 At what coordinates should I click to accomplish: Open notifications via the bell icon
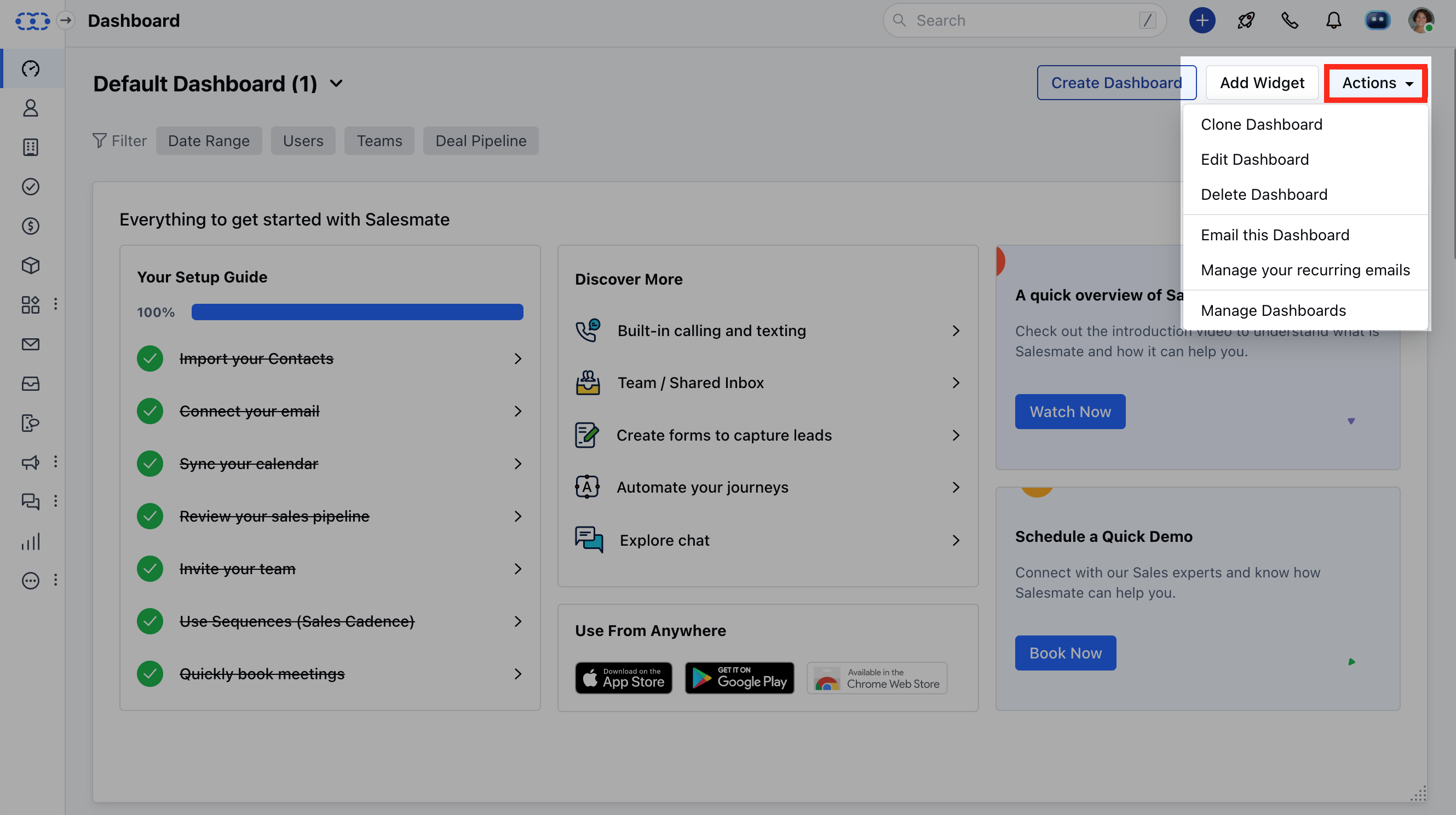1333,20
